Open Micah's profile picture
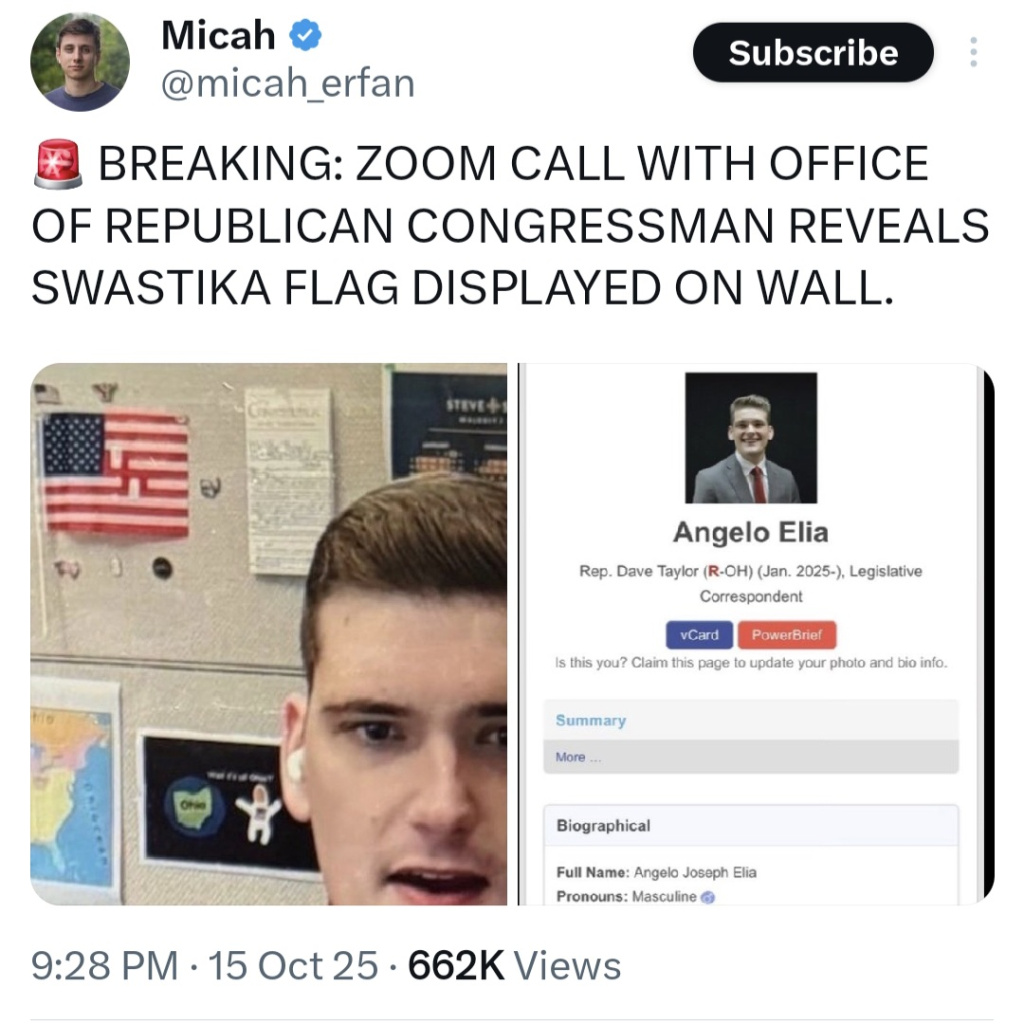 click(x=80, y=62)
